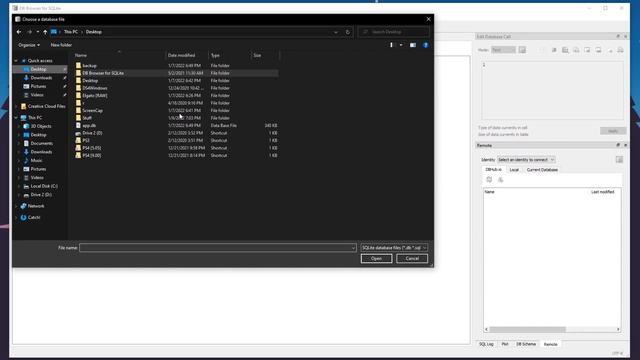Image resolution: width=640 pixels, height=360 pixels.
Task: Switch to the Local tab in Remote
Action: pyautogui.click(x=514, y=169)
